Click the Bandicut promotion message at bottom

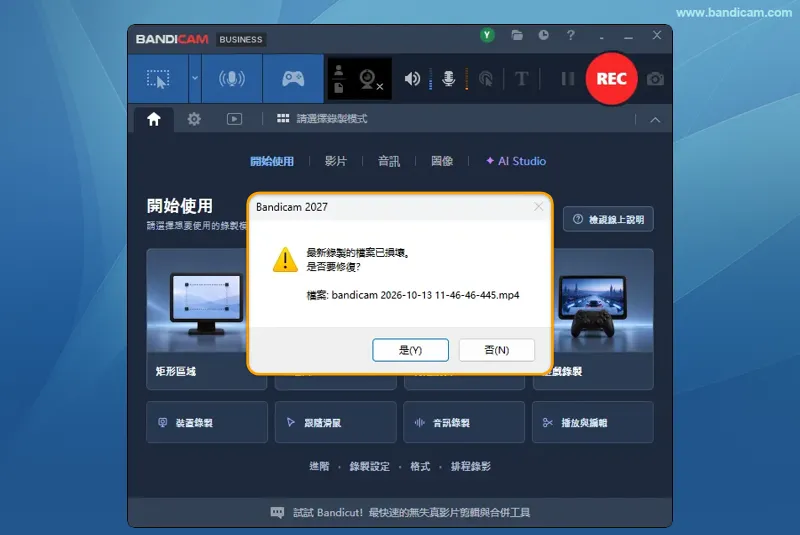[412, 513]
